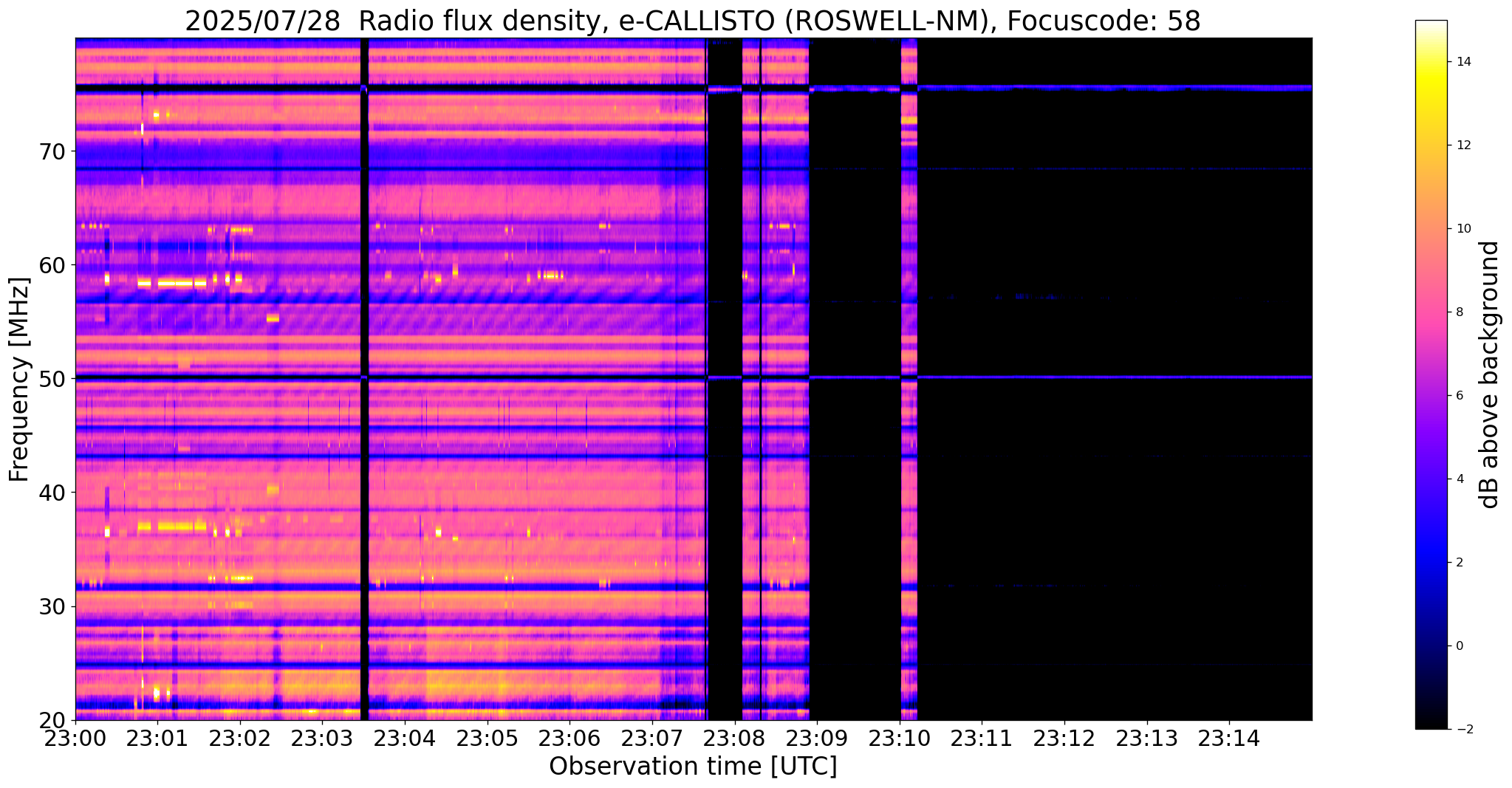The width and height of the screenshot is (1512, 788).
Task: Click the colorbar tick label 8
Action: click(1460, 312)
